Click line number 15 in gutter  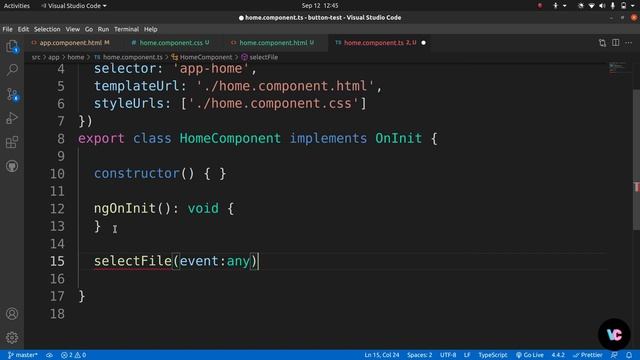(57, 261)
